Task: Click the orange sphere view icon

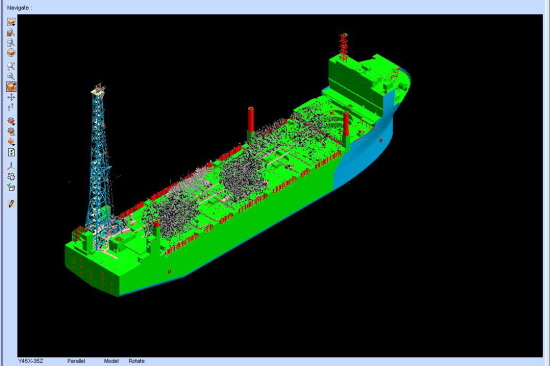Action: pyautogui.click(x=11, y=53)
